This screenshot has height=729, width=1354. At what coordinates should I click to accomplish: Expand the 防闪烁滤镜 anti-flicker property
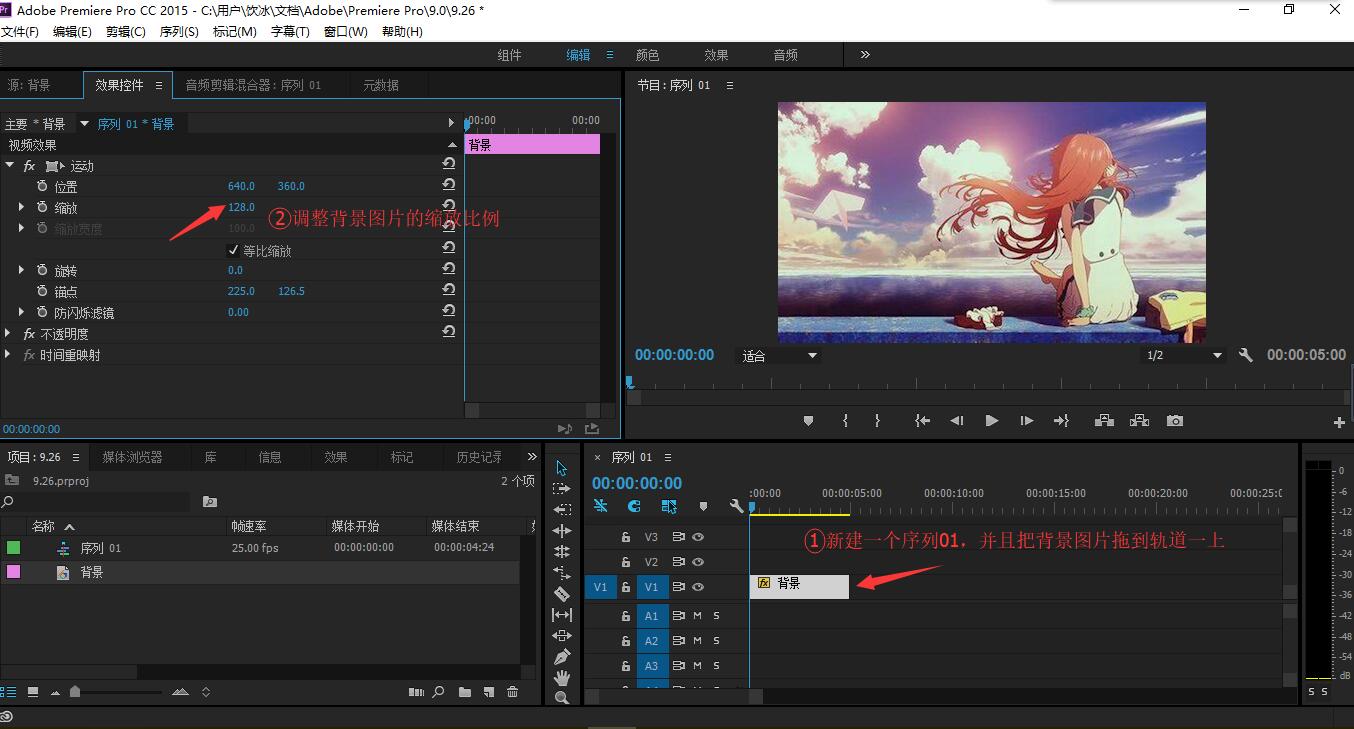pos(21,312)
